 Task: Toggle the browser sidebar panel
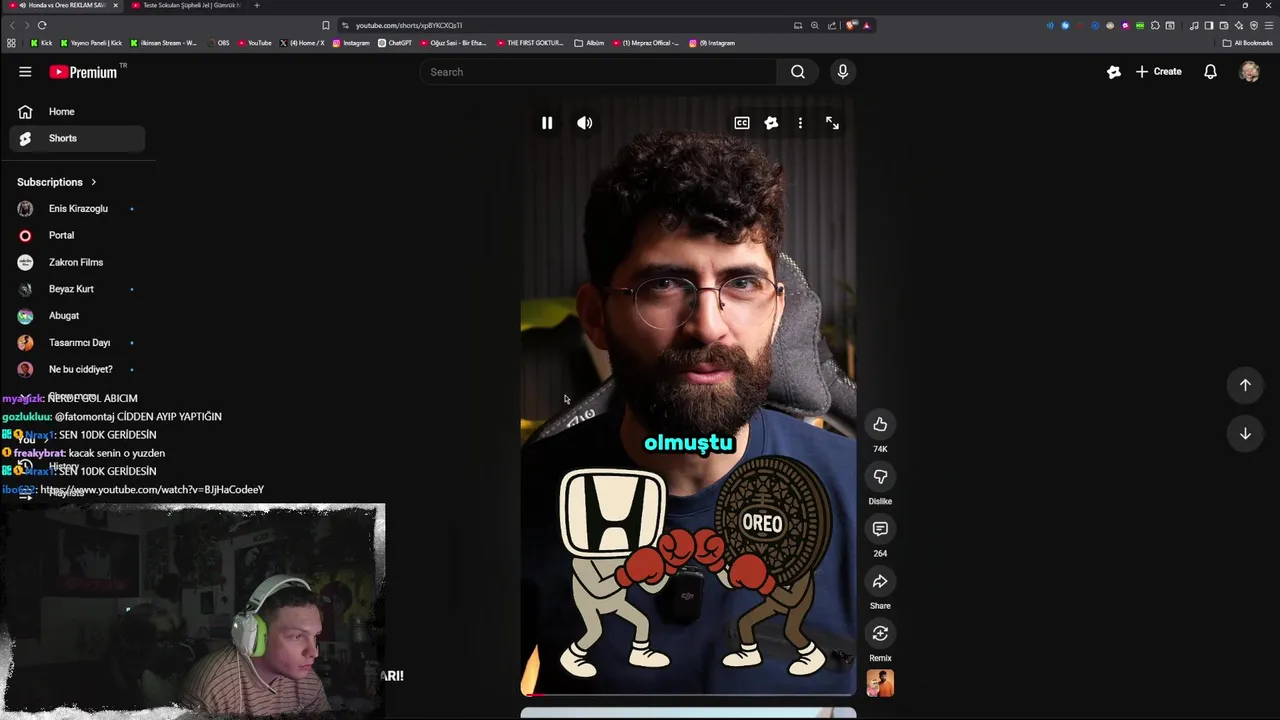coord(1209,25)
